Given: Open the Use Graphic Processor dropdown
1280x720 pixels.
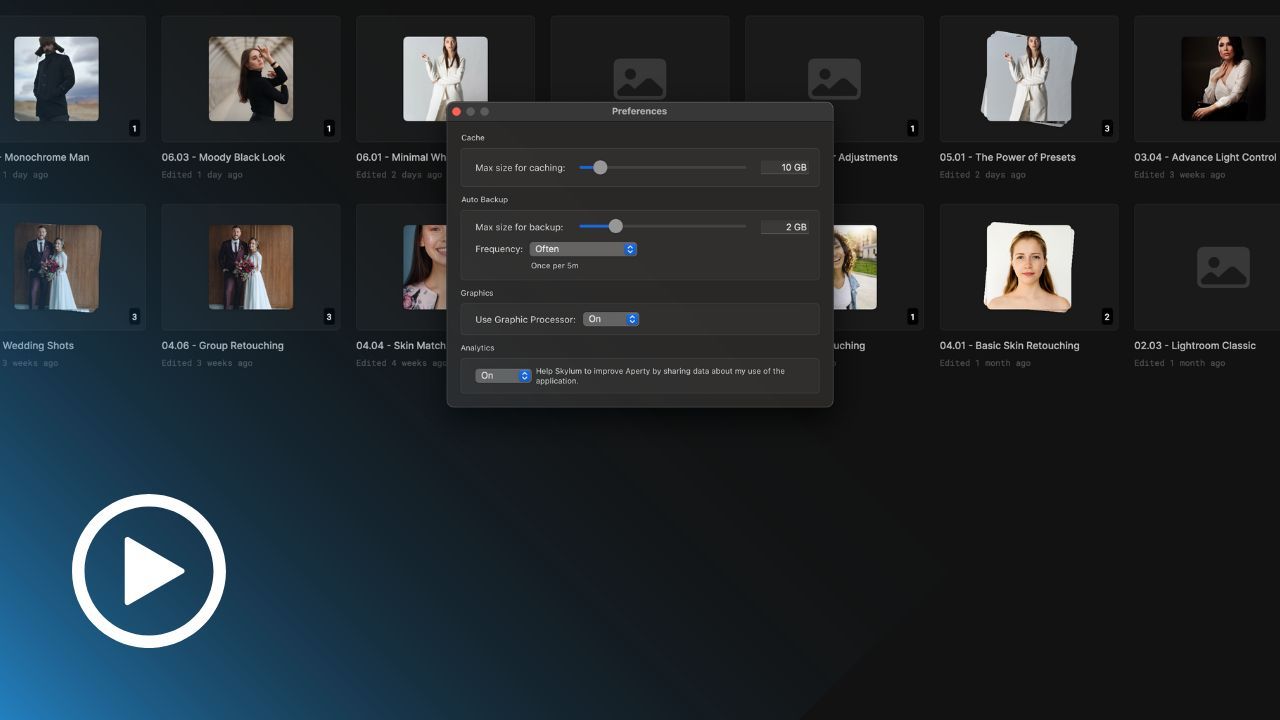Looking at the screenshot, I should point(611,319).
